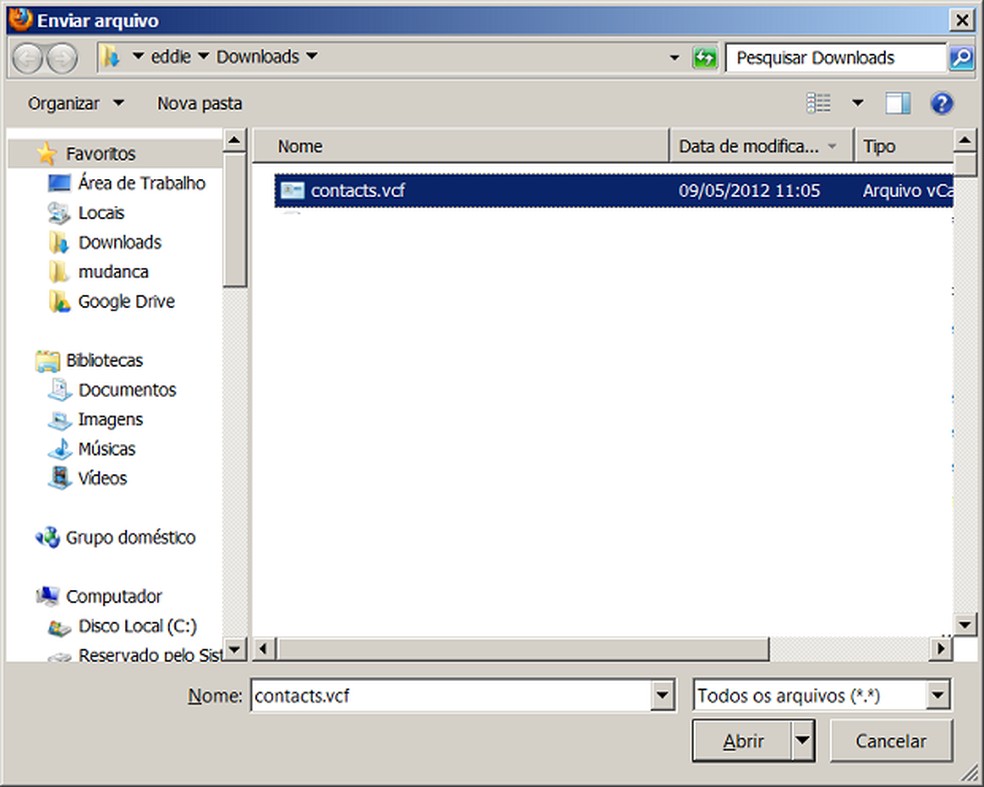Open the Organizar dropdown menu
This screenshot has width=984, height=787.
tap(75, 103)
